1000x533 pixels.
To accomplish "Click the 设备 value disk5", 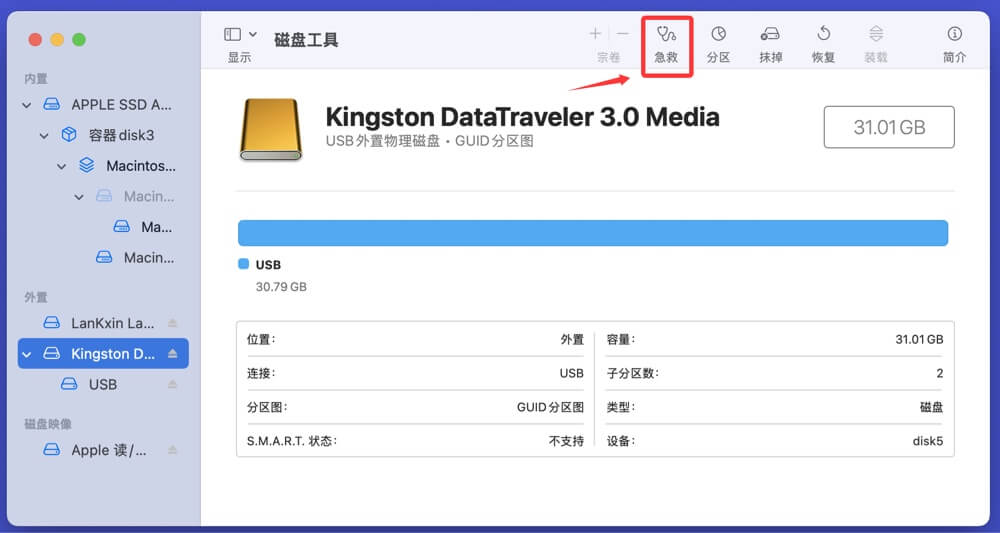I will 927,441.
